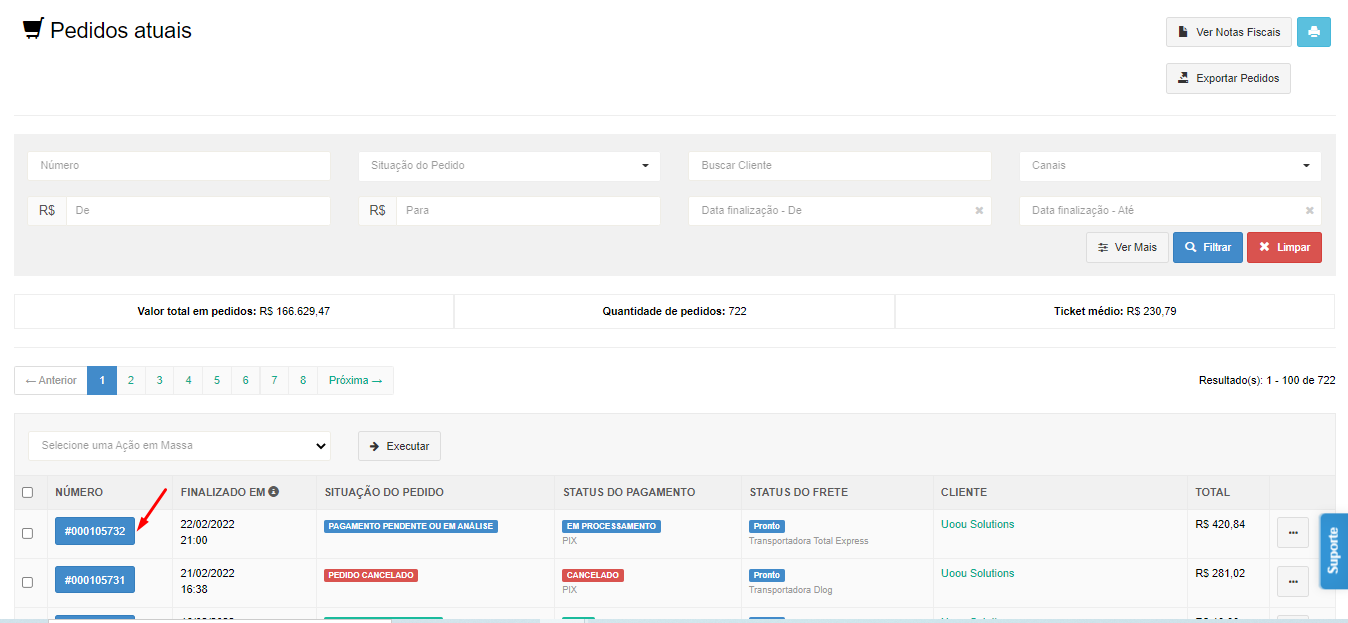Click the Pedido cancelado status badge
The image size is (1348, 623).
tap(370, 575)
